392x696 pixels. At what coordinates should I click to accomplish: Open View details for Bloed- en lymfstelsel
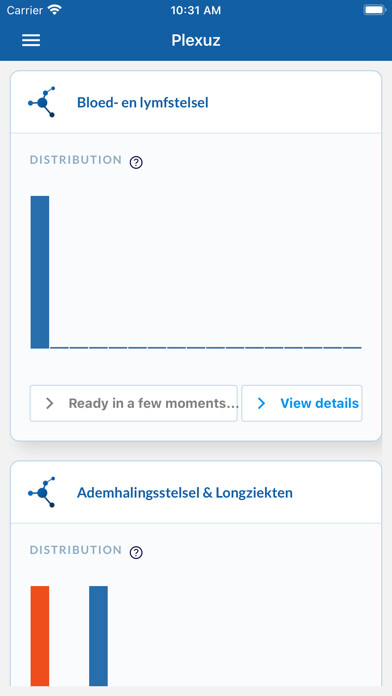[x=302, y=403]
